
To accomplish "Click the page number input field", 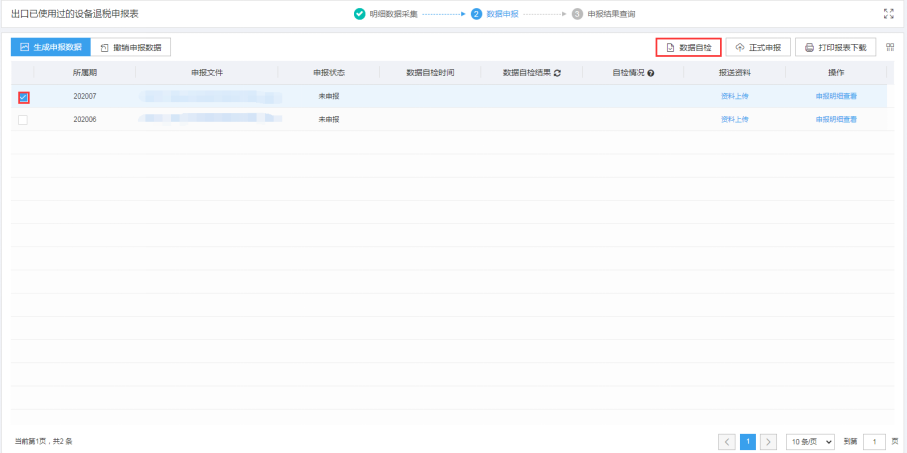I will click(x=874, y=441).
